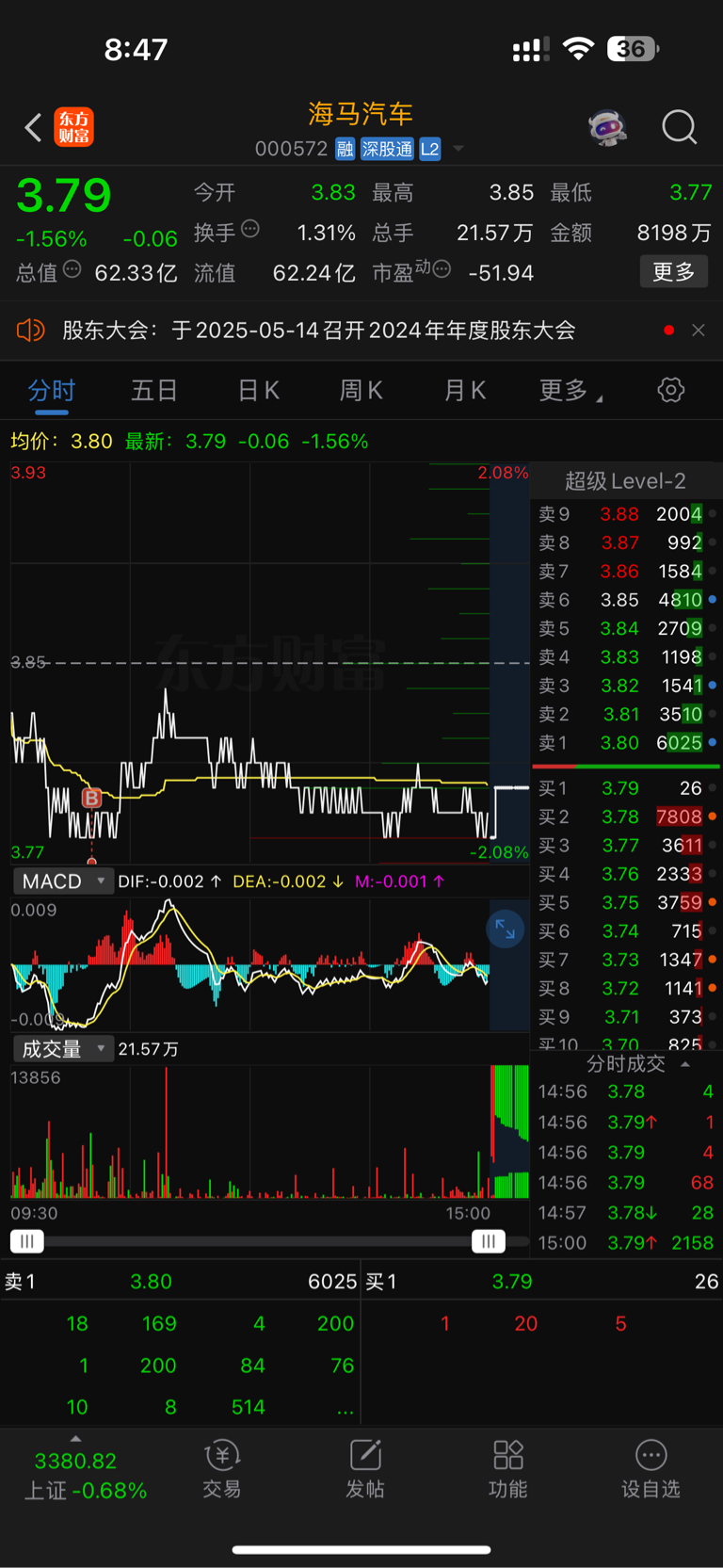Image resolution: width=723 pixels, height=1568 pixels.
Task: Move the left timeline range handle
Action: (x=27, y=1241)
